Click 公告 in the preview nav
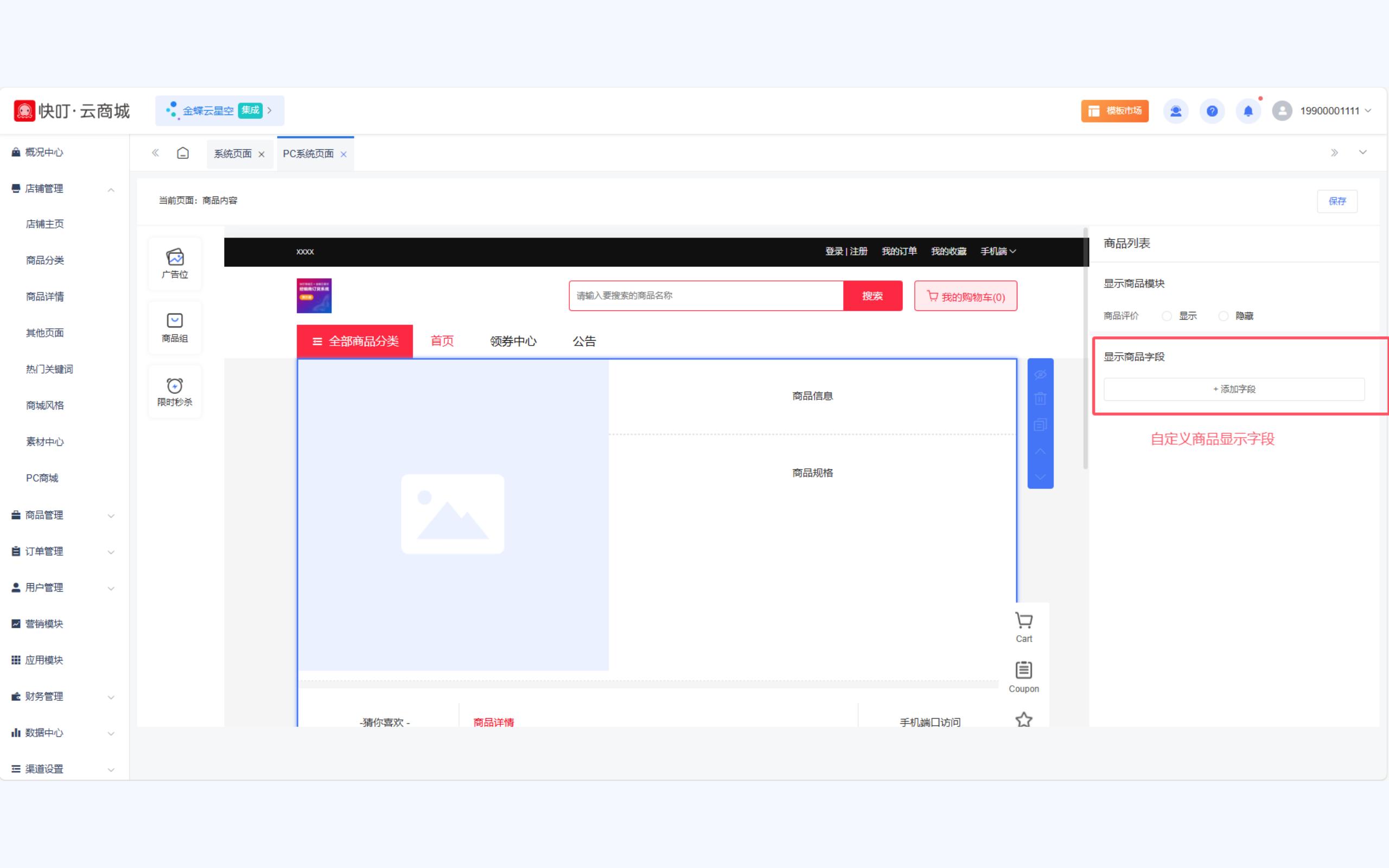This screenshot has height=868, width=1389. 584,342
